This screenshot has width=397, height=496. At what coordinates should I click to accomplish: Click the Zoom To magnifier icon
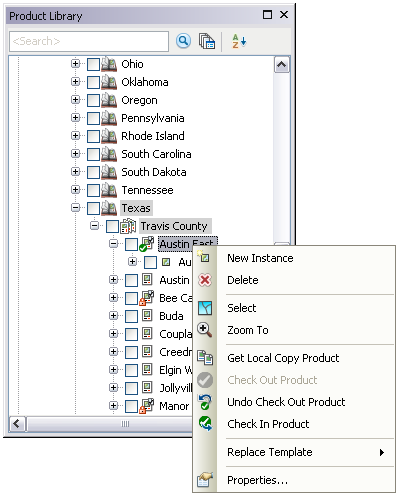pos(205,330)
